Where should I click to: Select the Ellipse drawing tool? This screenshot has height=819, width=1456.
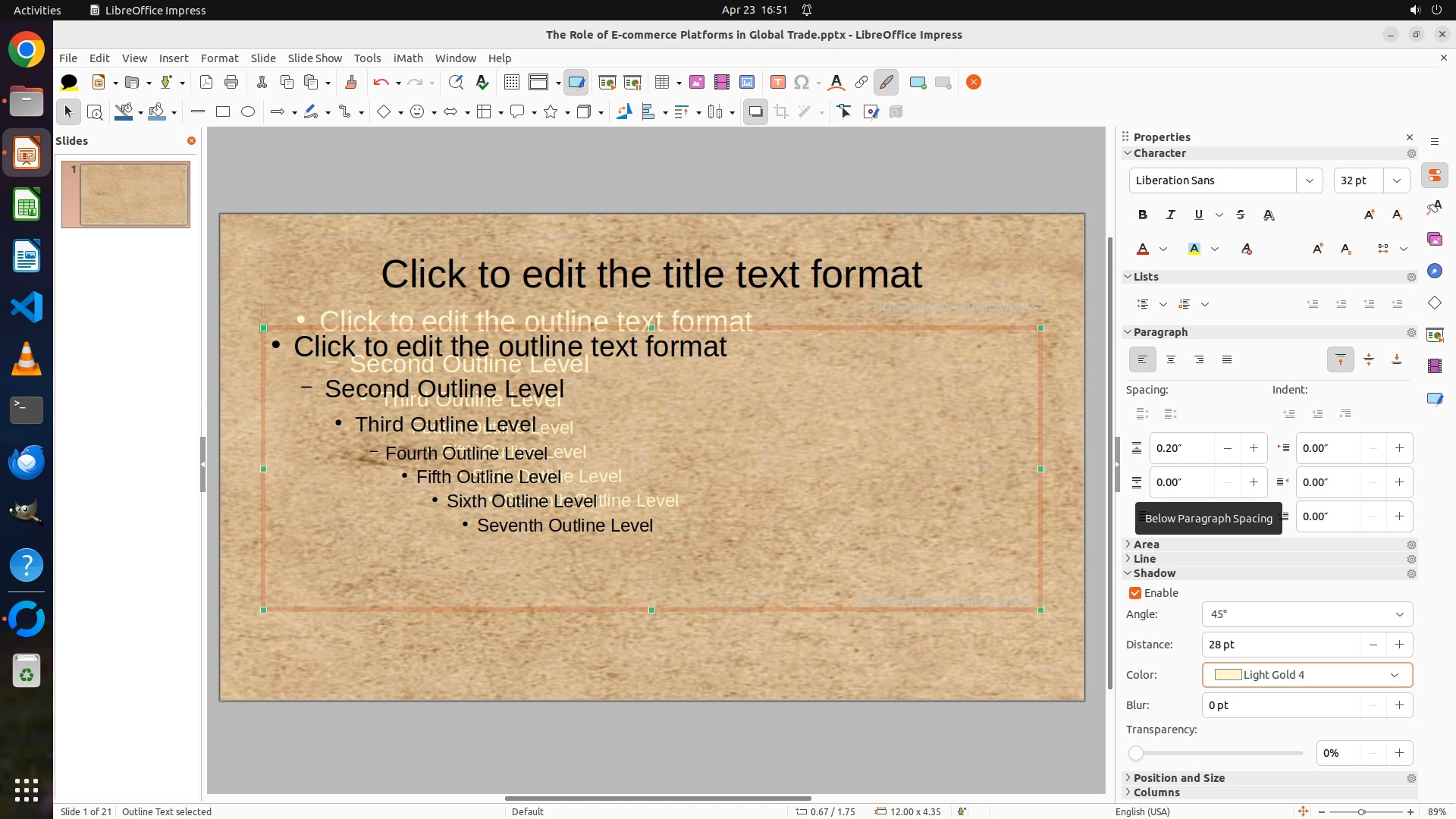pyautogui.click(x=248, y=112)
